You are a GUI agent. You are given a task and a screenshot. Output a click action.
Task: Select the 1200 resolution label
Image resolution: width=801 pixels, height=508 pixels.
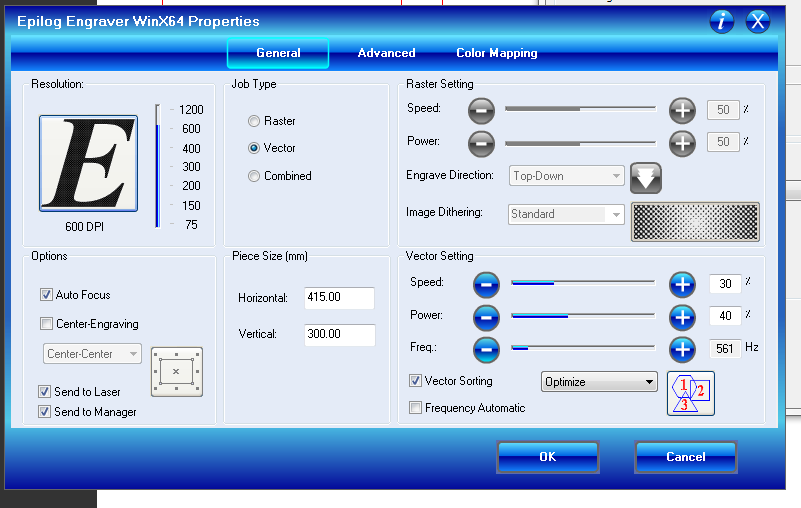191,110
